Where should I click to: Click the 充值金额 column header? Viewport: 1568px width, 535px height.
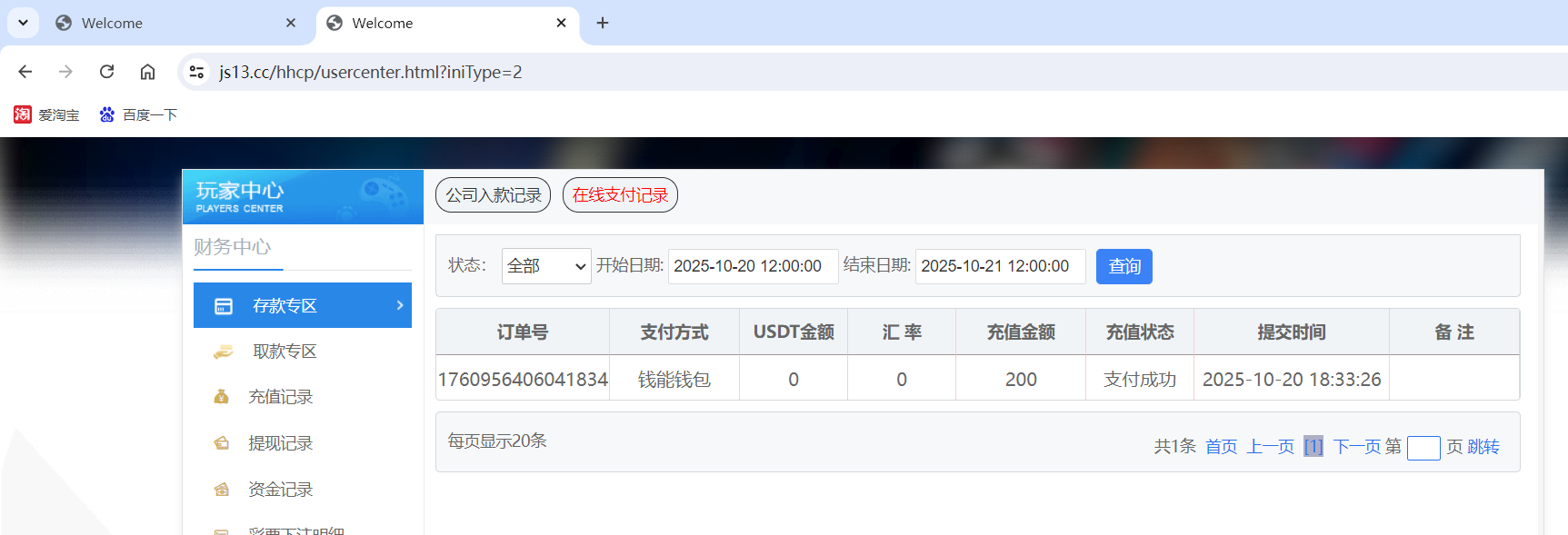pos(1021,332)
